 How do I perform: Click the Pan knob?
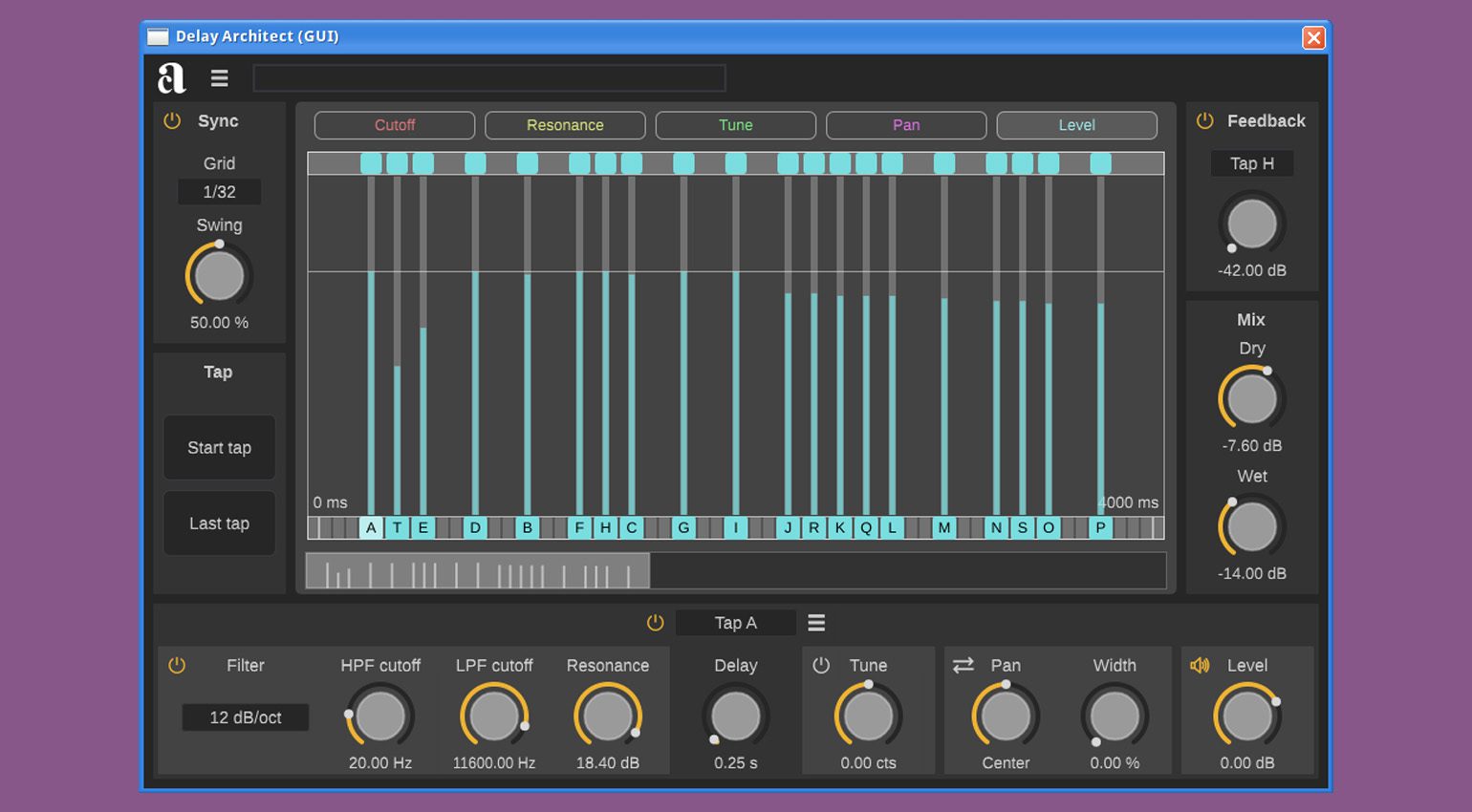(1006, 716)
